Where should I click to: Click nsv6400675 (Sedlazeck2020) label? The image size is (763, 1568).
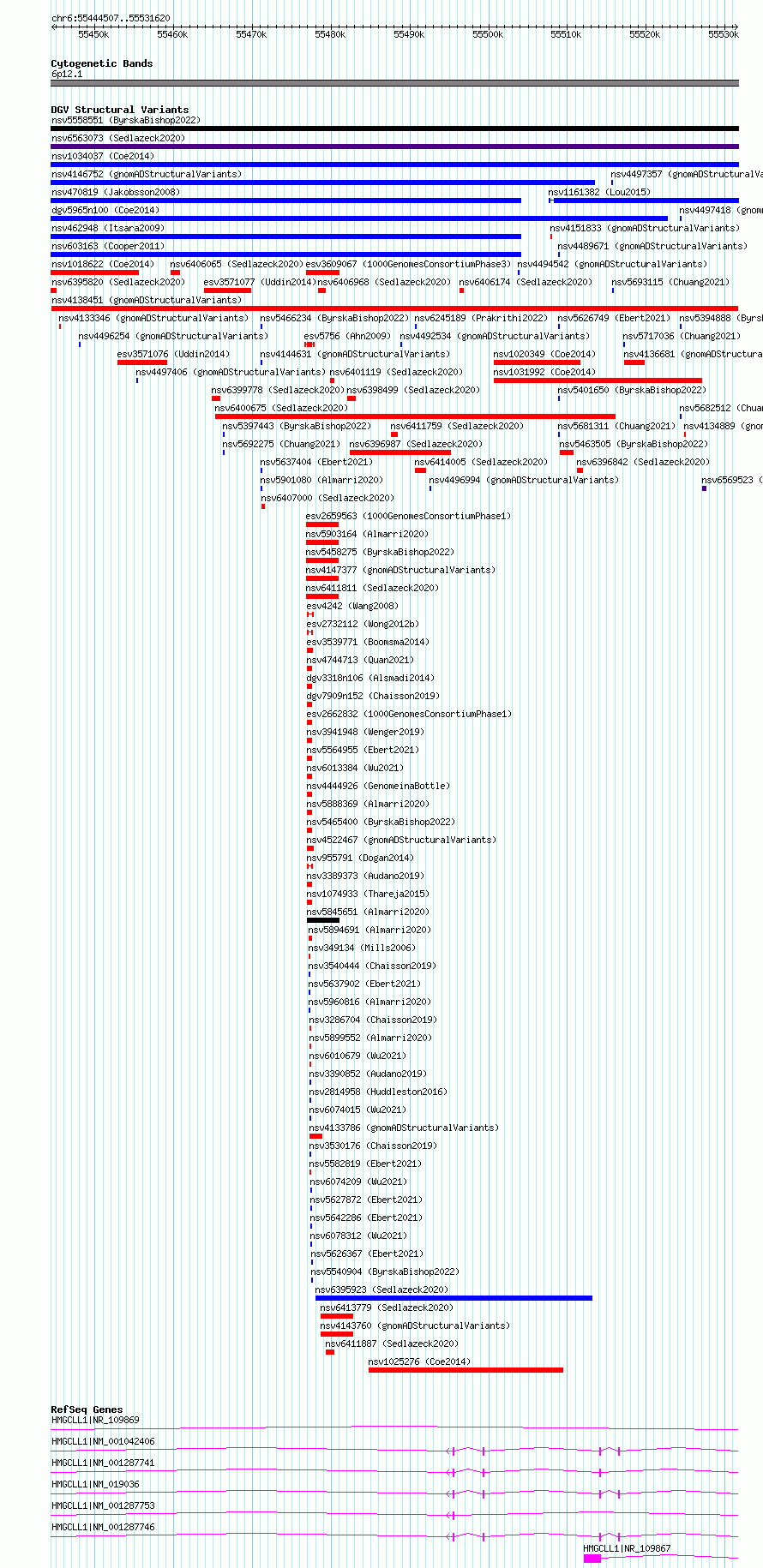(x=281, y=408)
